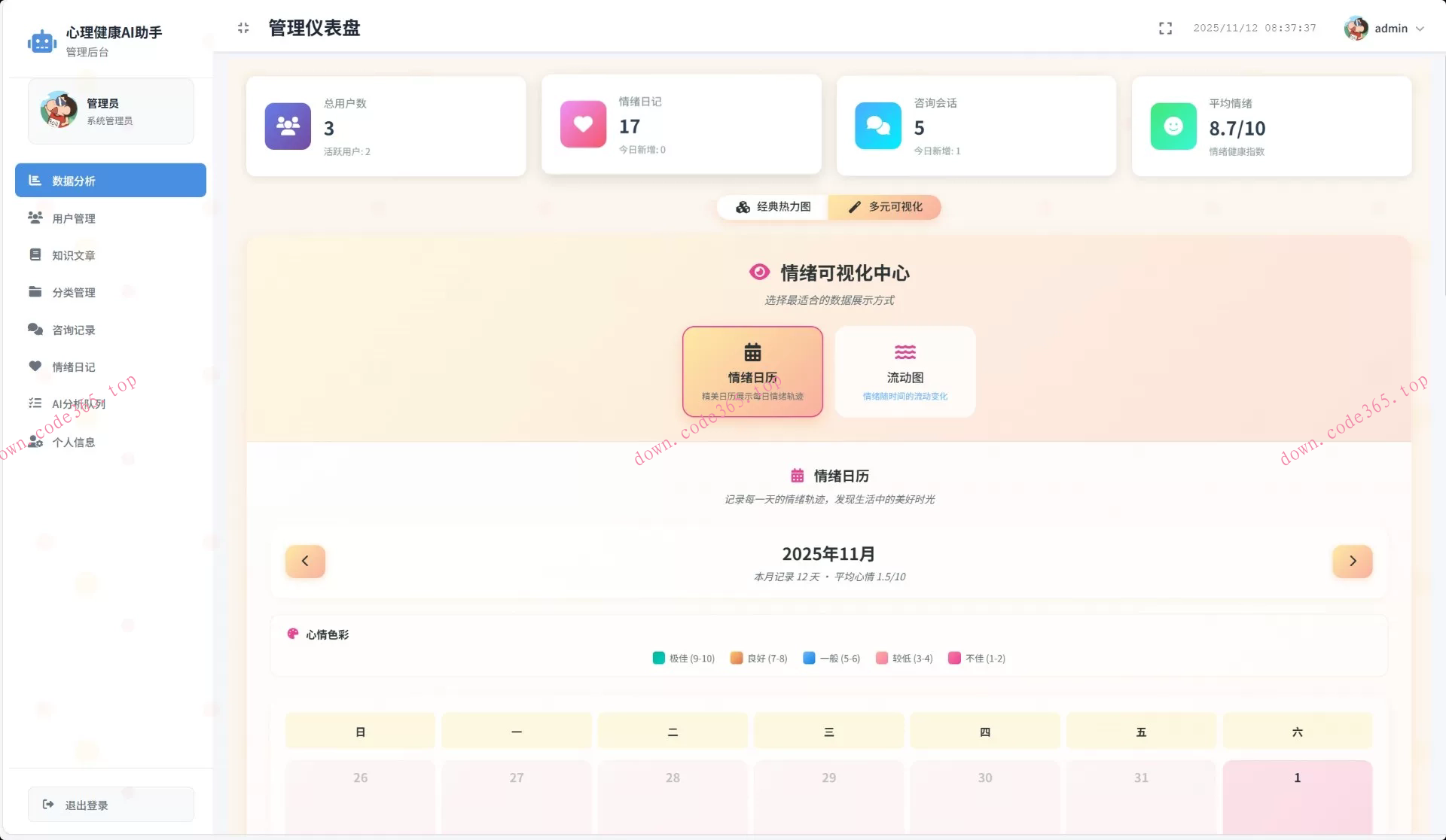This screenshot has width=1446, height=840.
Task: Enable the 多元可视化 mode
Action: tap(884, 207)
